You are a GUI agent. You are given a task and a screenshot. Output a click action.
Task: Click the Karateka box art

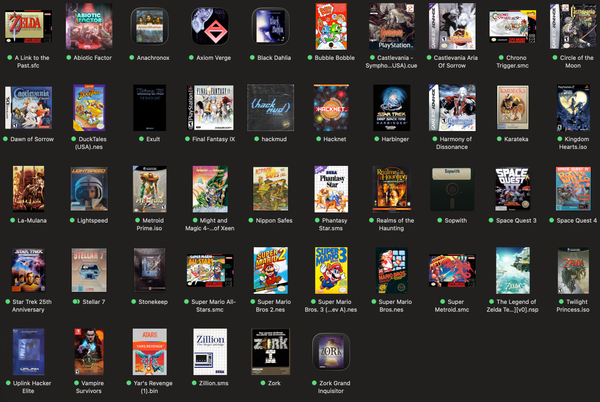tap(512, 107)
